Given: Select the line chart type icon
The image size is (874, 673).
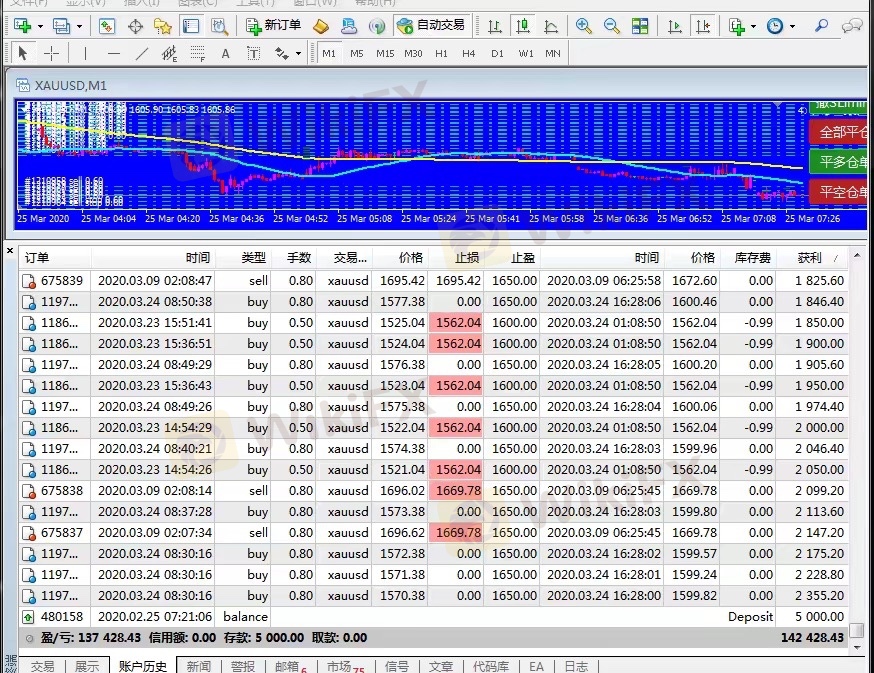Looking at the screenshot, I should (549, 26).
